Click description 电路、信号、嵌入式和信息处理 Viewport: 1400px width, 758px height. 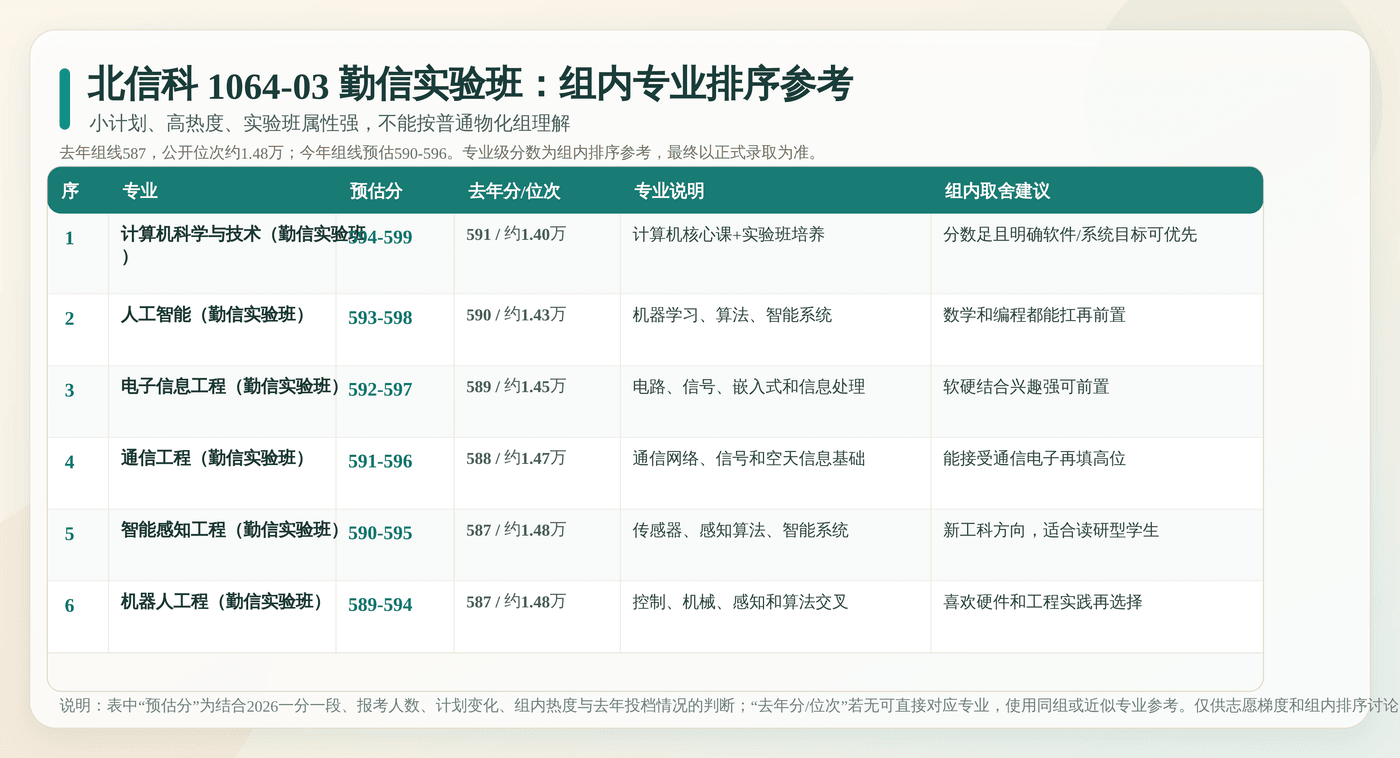tap(749, 387)
